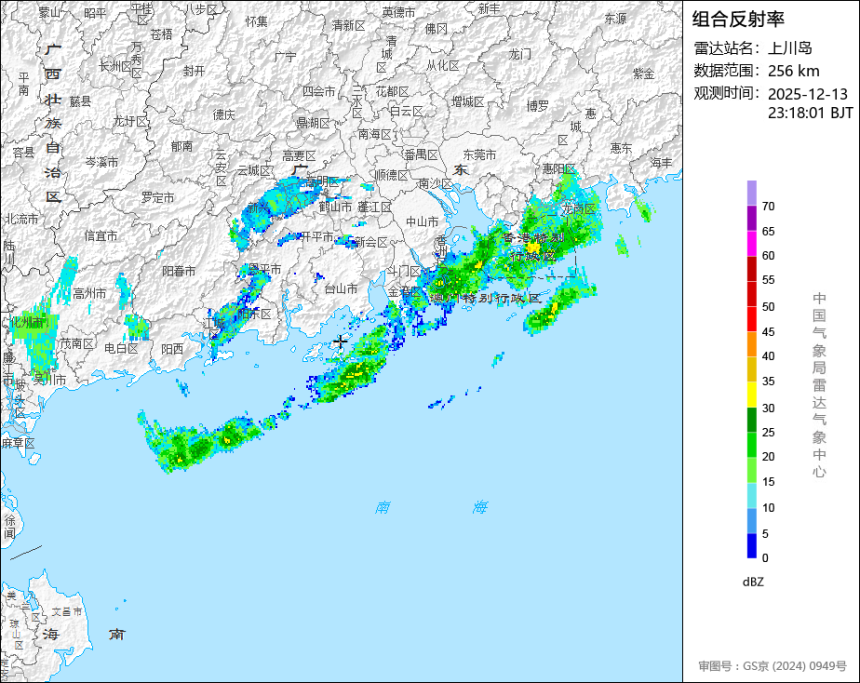This screenshot has height=683, width=860.
Task: Click the '龙门' map label
Action: tap(520, 54)
